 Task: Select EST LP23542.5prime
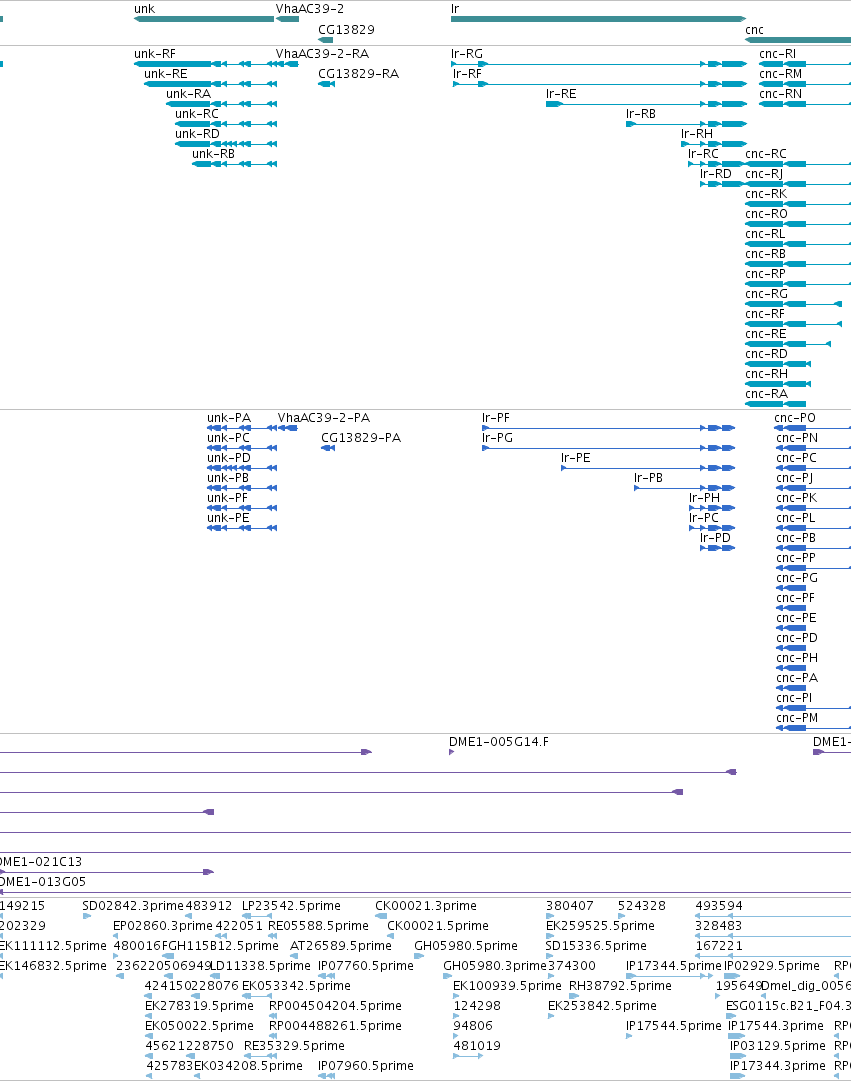click(x=291, y=906)
